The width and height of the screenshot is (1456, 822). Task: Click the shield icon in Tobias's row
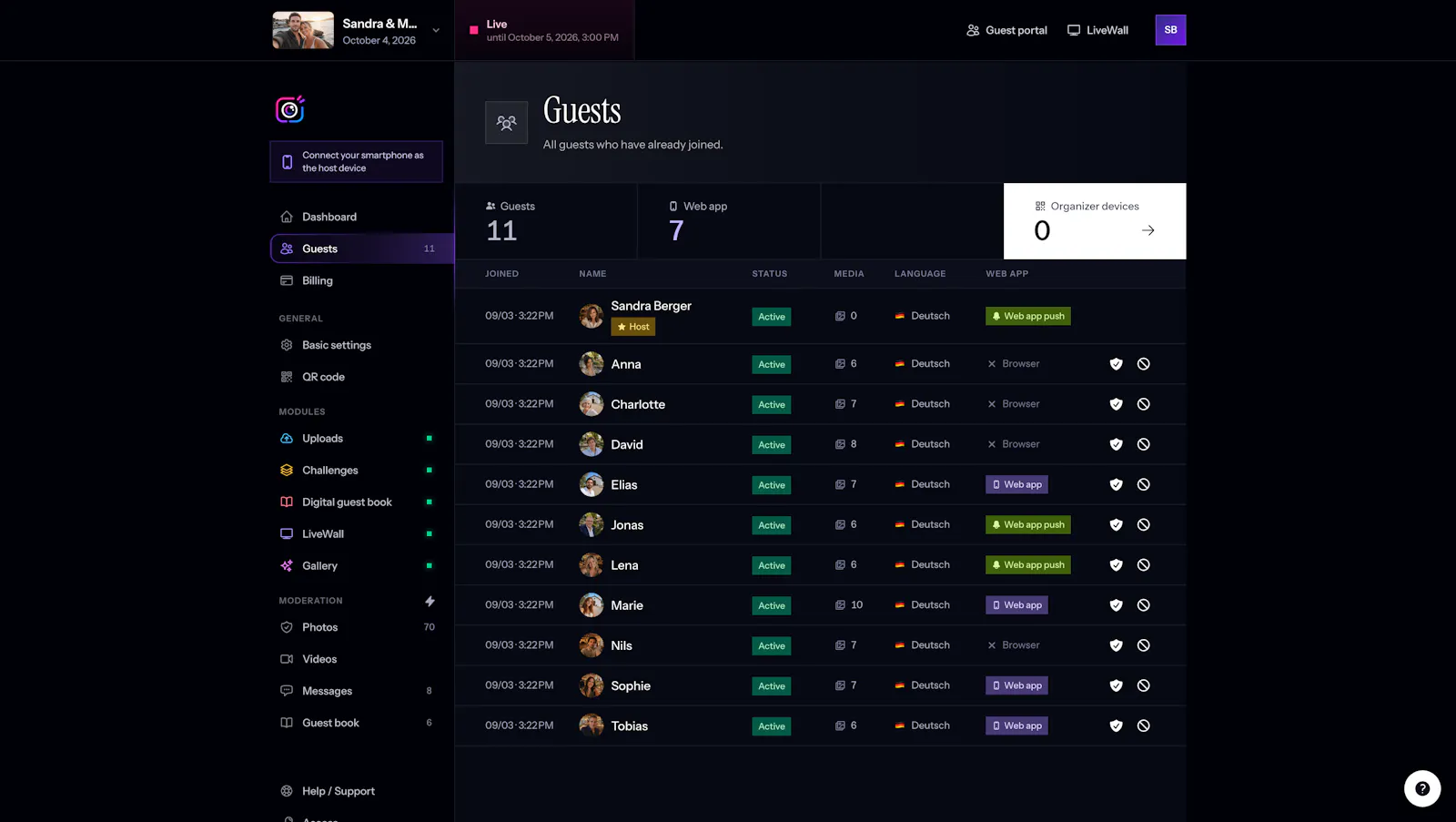pos(1116,726)
